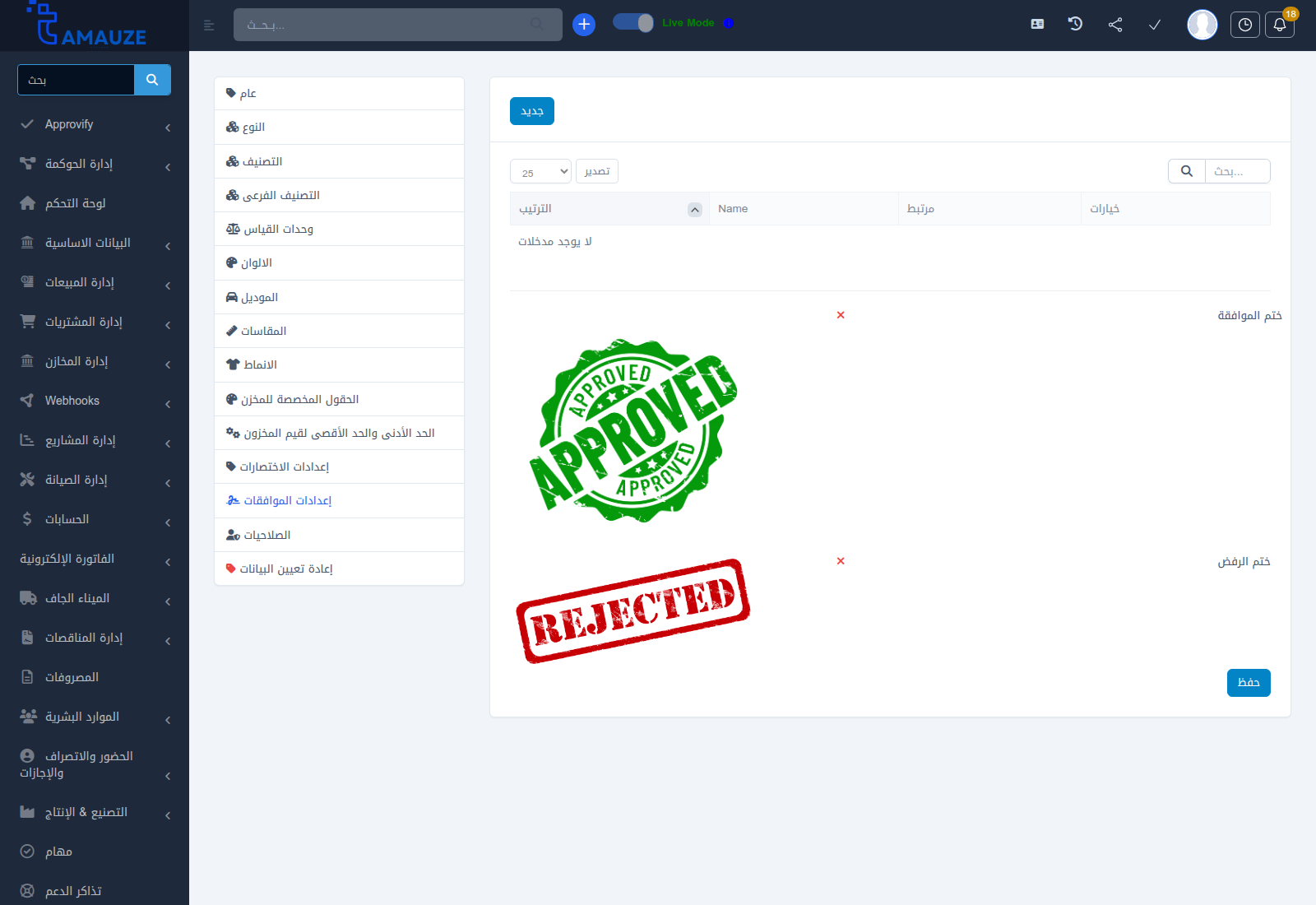Viewport: 1316px width, 905px height.
Task: Click the تصدير export button
Action: pos(597,171)
